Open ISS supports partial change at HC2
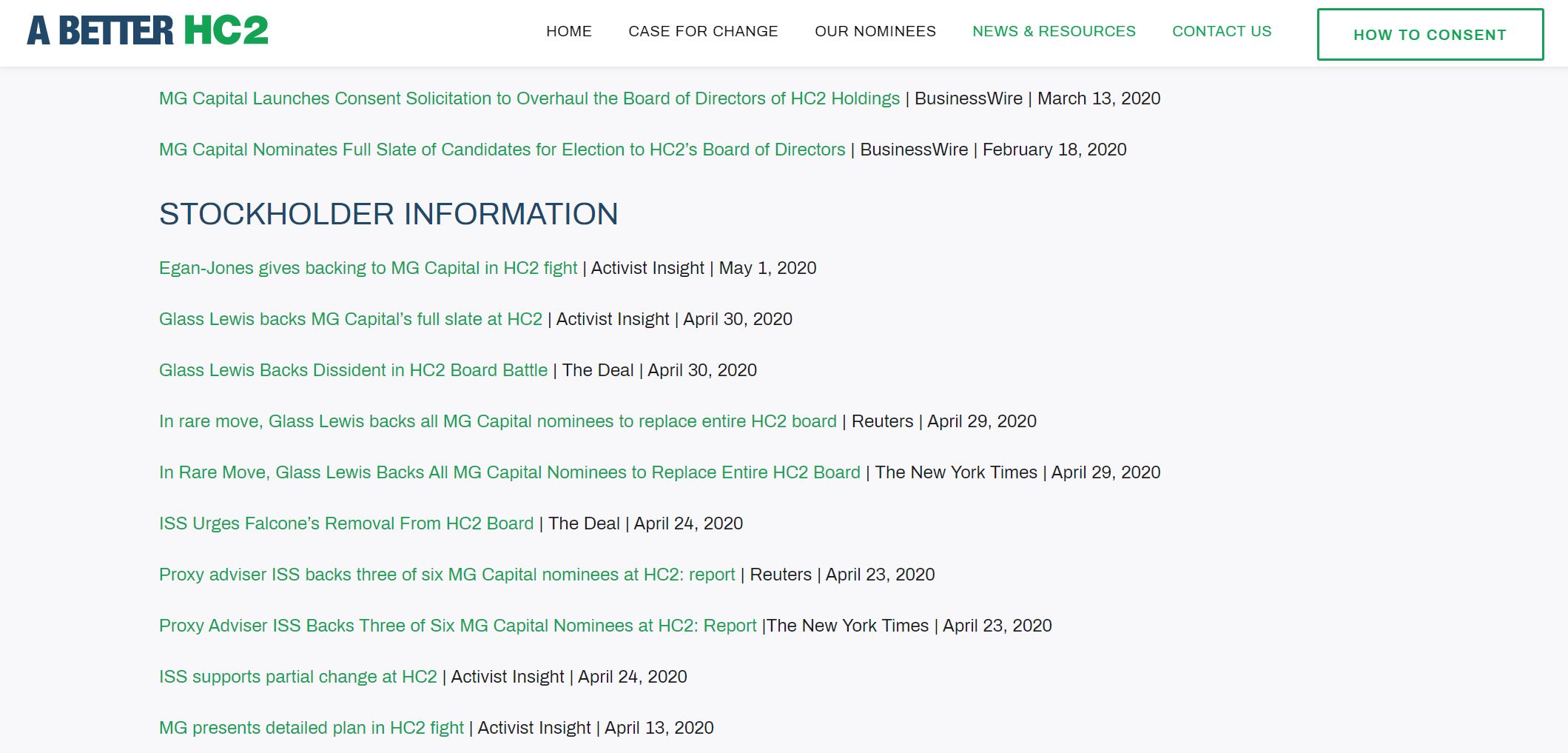 [x=297, y=677]
